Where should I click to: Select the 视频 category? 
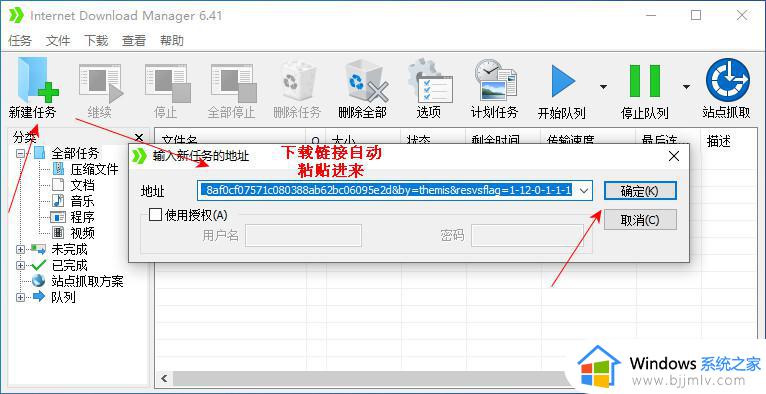pyautogui.click(x=83, y=233)
